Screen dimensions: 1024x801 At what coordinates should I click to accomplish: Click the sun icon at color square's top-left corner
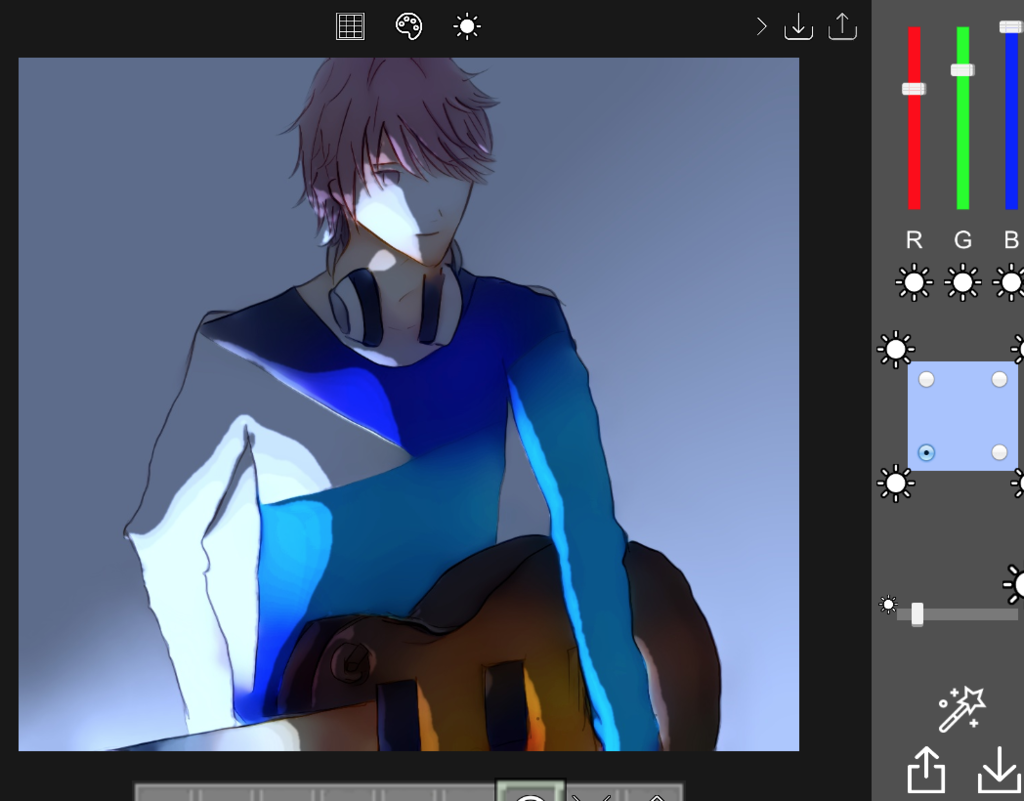(895, 349)
